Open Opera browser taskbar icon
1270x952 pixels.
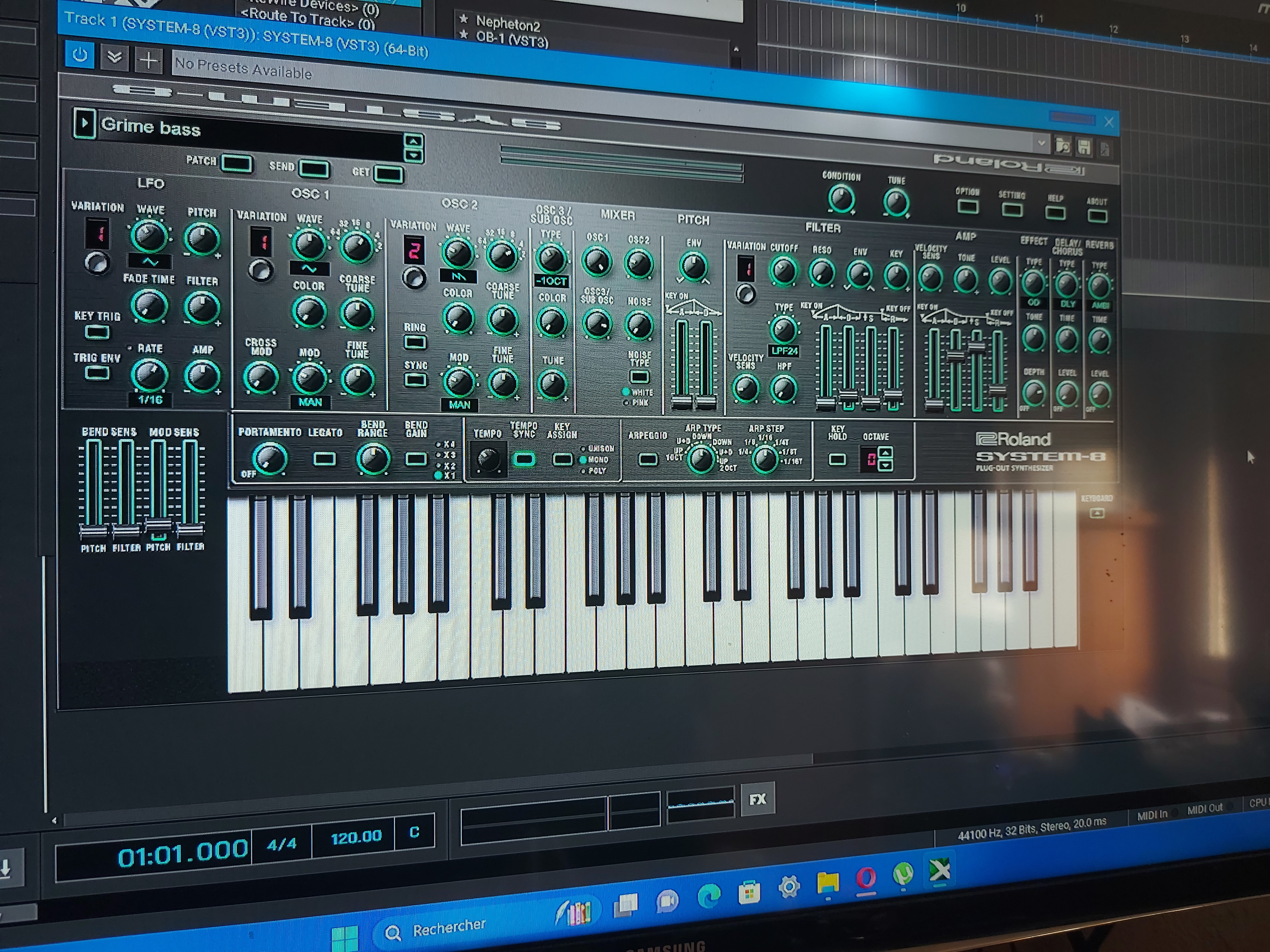866,878
